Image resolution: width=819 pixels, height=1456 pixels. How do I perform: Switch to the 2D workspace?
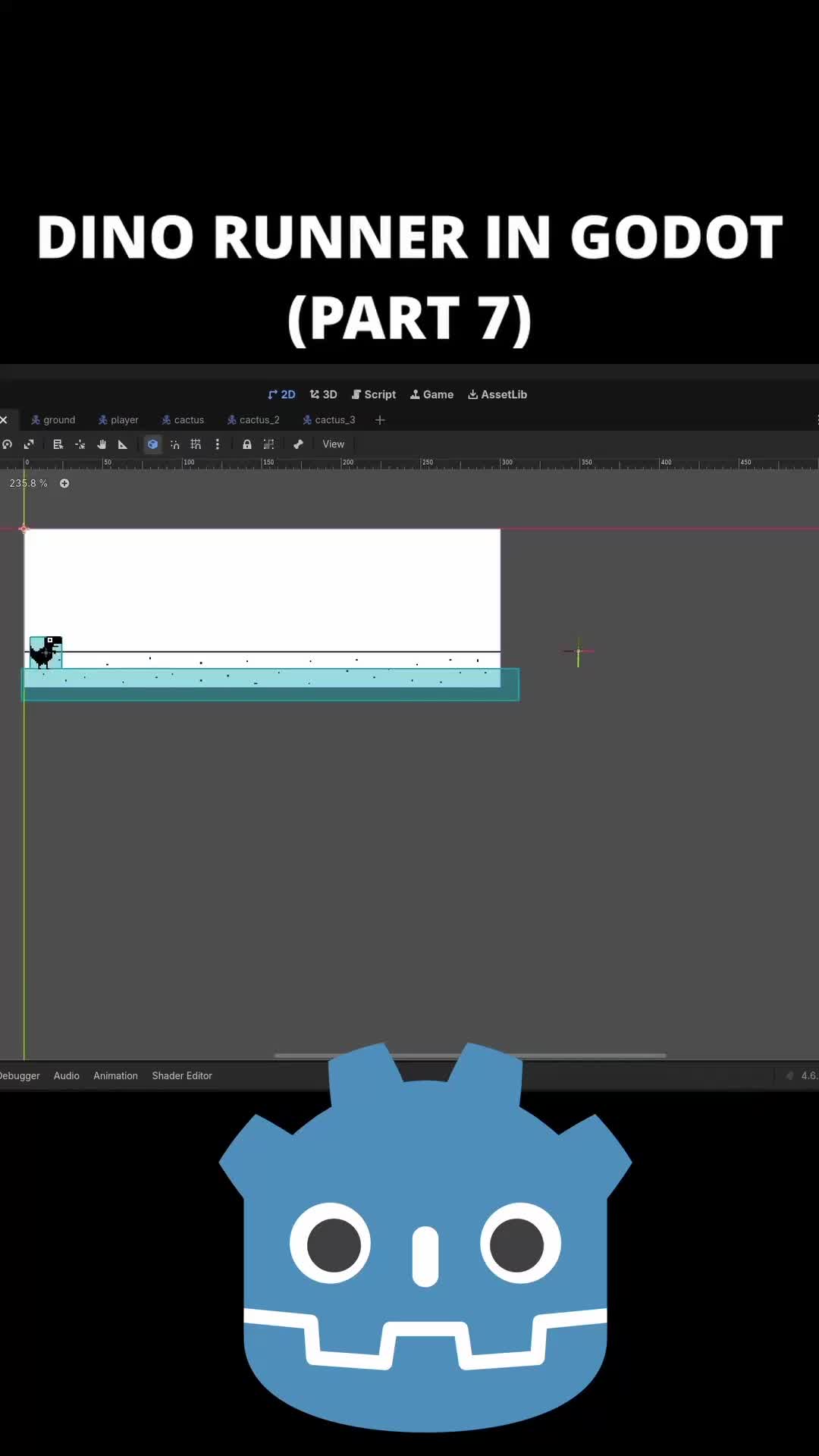click(x=281, y=394)
